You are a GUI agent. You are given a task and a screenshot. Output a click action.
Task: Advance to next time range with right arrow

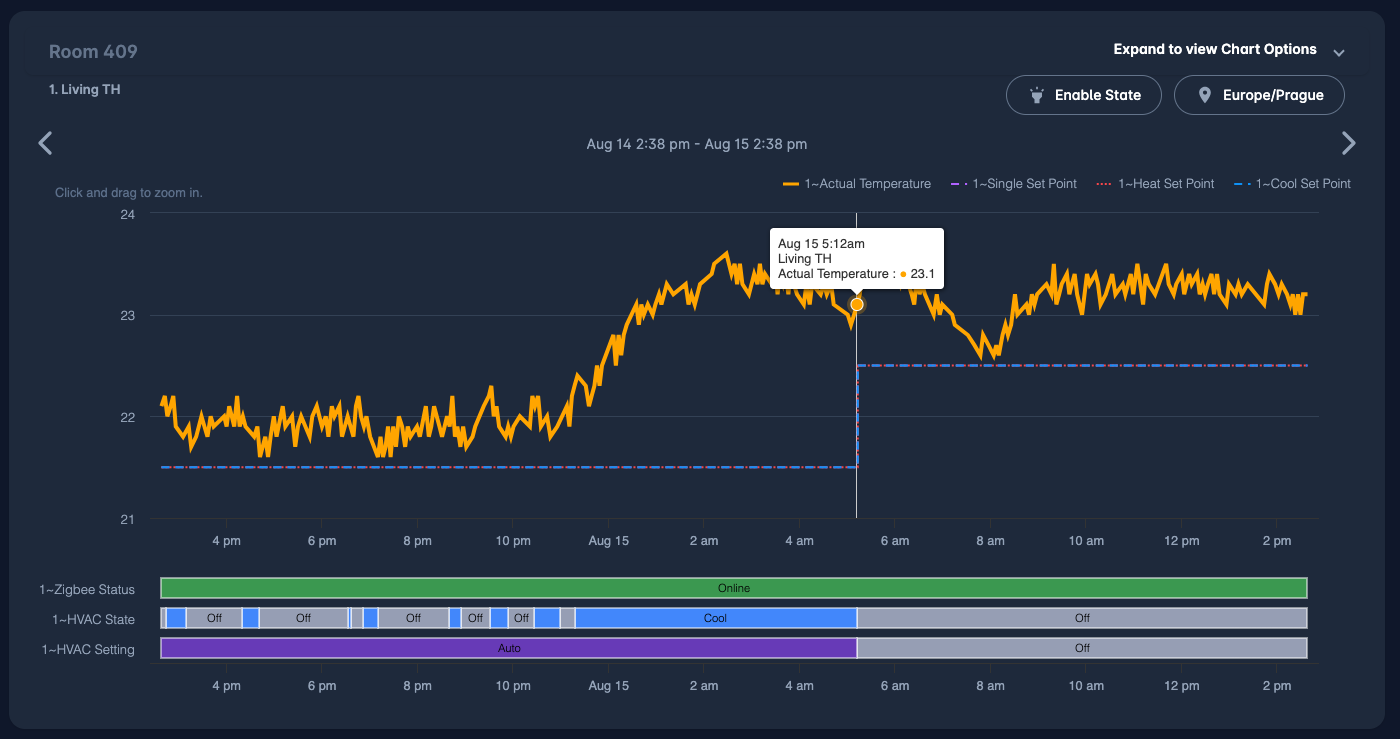[x=1348, y=144]
